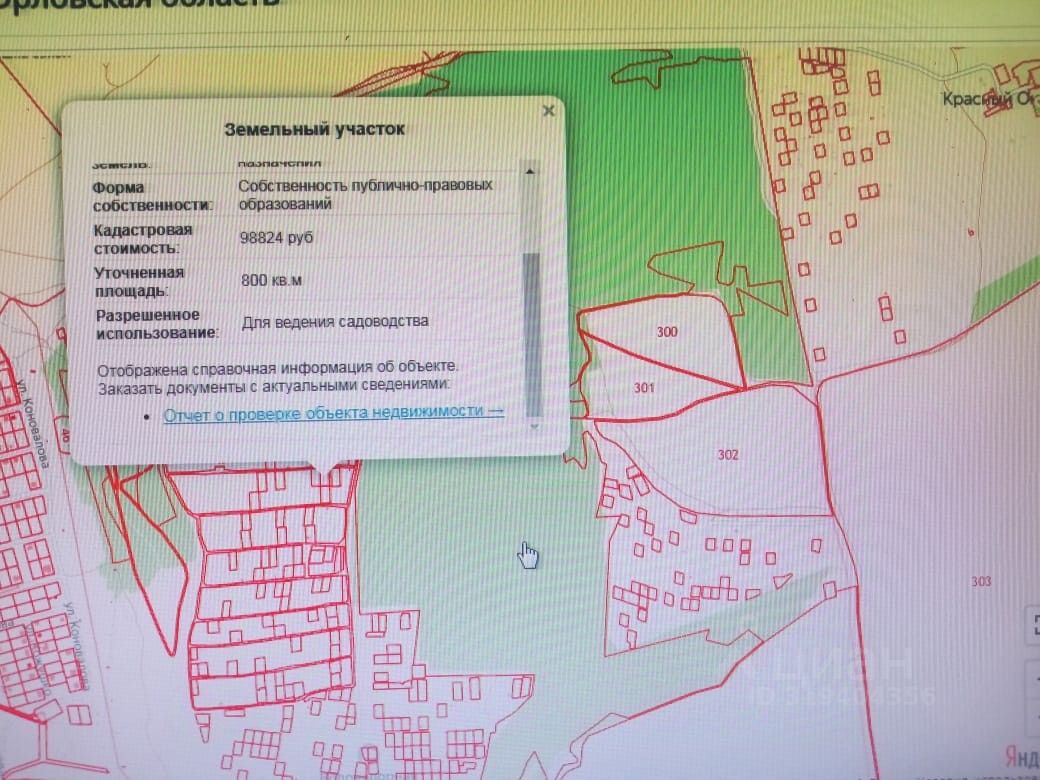Viewport: 1040px width, 780px height.
Task: Click the popup scrollbar up arrow
Action: tap(529, 171)
